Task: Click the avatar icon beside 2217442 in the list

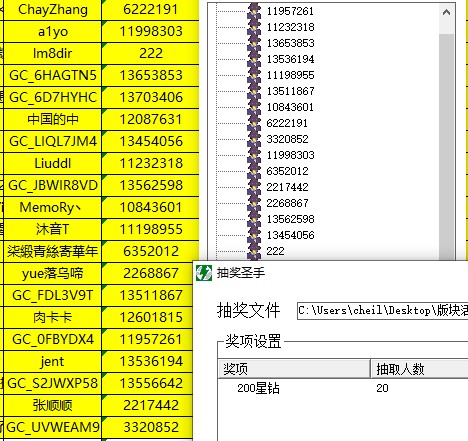Action: [x=254, y=187]
